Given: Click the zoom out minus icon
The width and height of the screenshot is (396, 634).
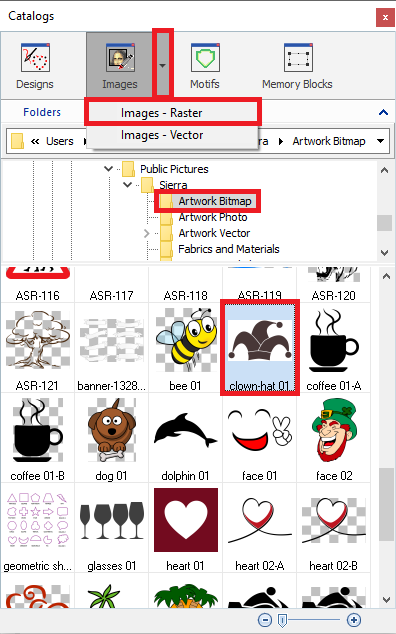Looking at the screenshot, I should coord(265,619).
